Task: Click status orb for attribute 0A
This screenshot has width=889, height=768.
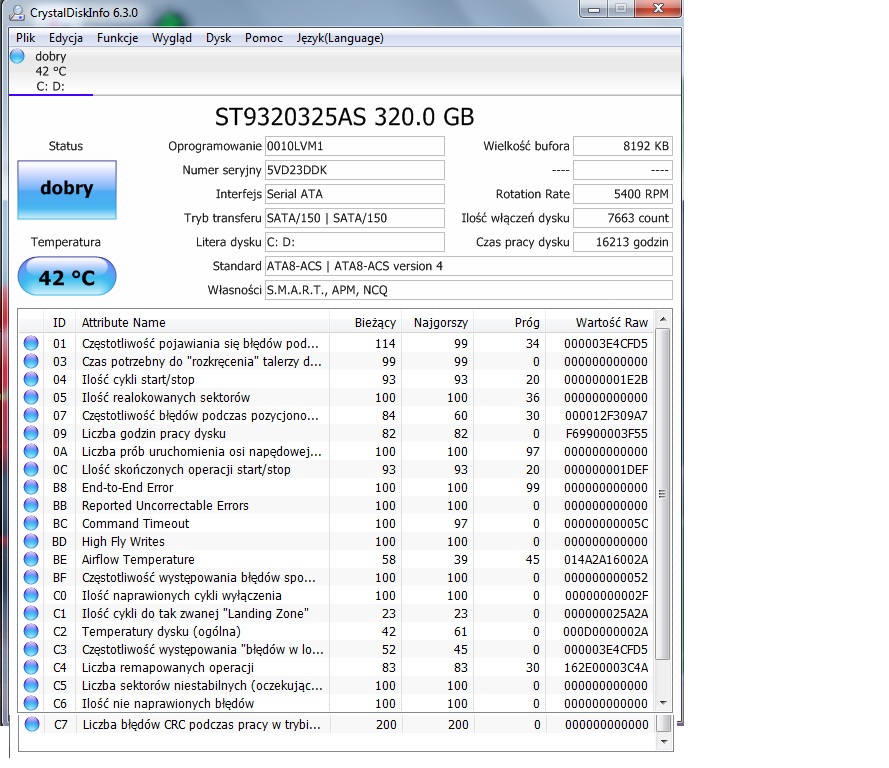Action: click(31, 451)
